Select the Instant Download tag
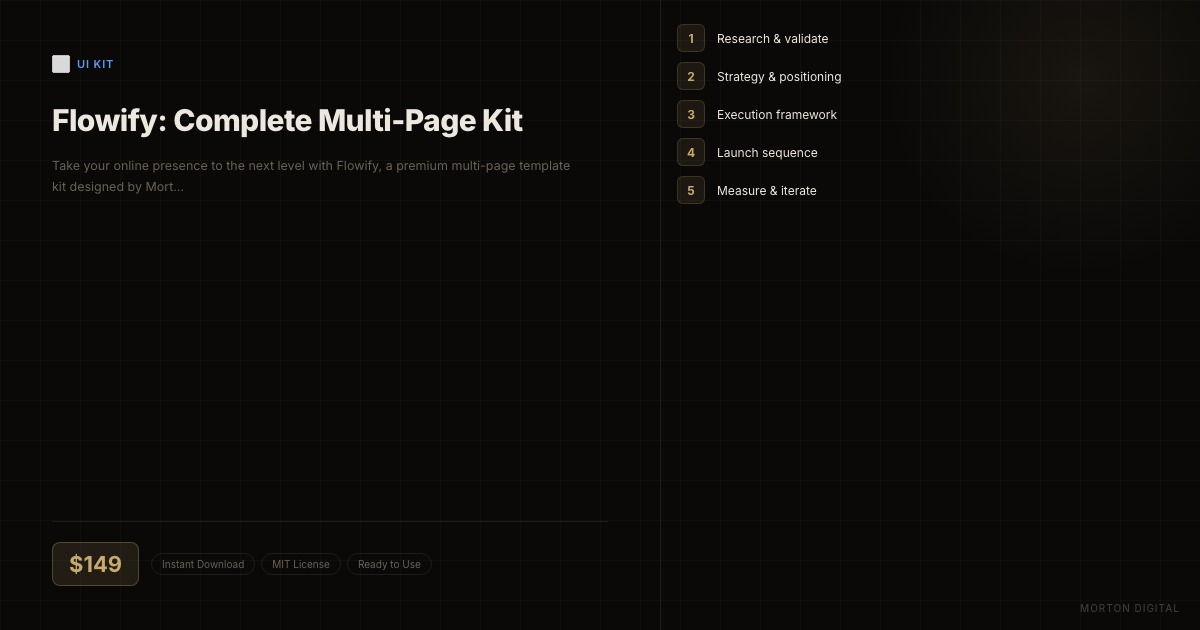 point(203,564)
